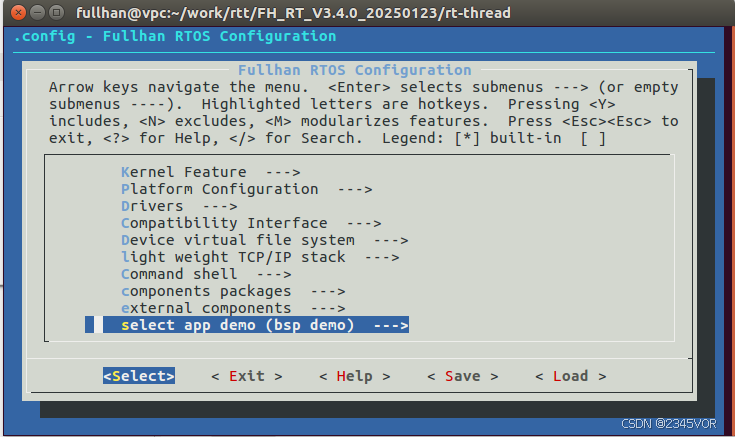Open light weight TCP/IP stack submenu
The width and height of the screenshot is (735, 437).
tap(260, 257)
